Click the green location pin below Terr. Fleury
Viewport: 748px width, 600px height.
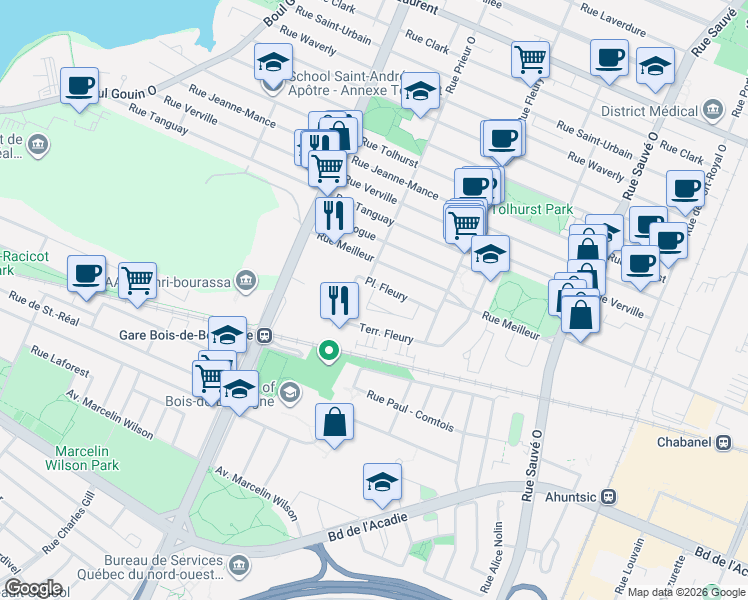click(328, 352)
